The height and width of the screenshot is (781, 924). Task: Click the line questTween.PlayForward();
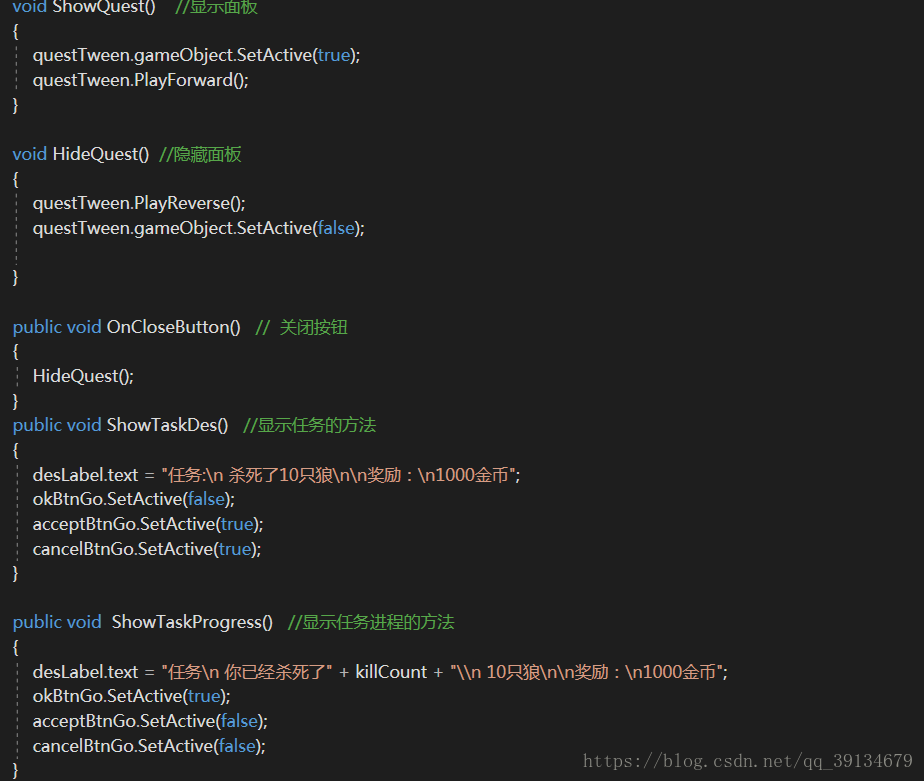[x=140, y=80]
